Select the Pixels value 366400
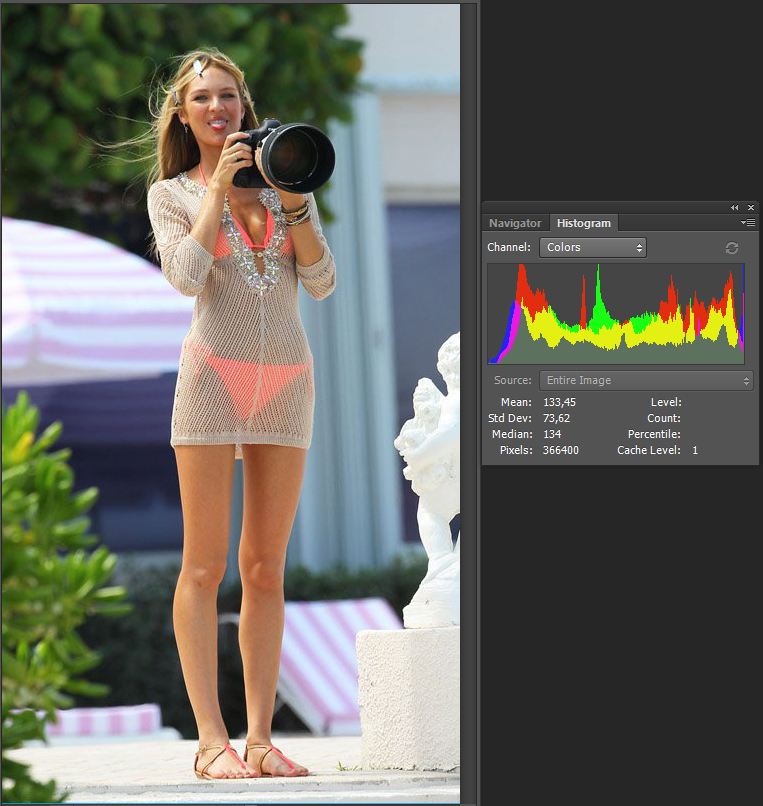763x806 pixels. click(560, 450)
